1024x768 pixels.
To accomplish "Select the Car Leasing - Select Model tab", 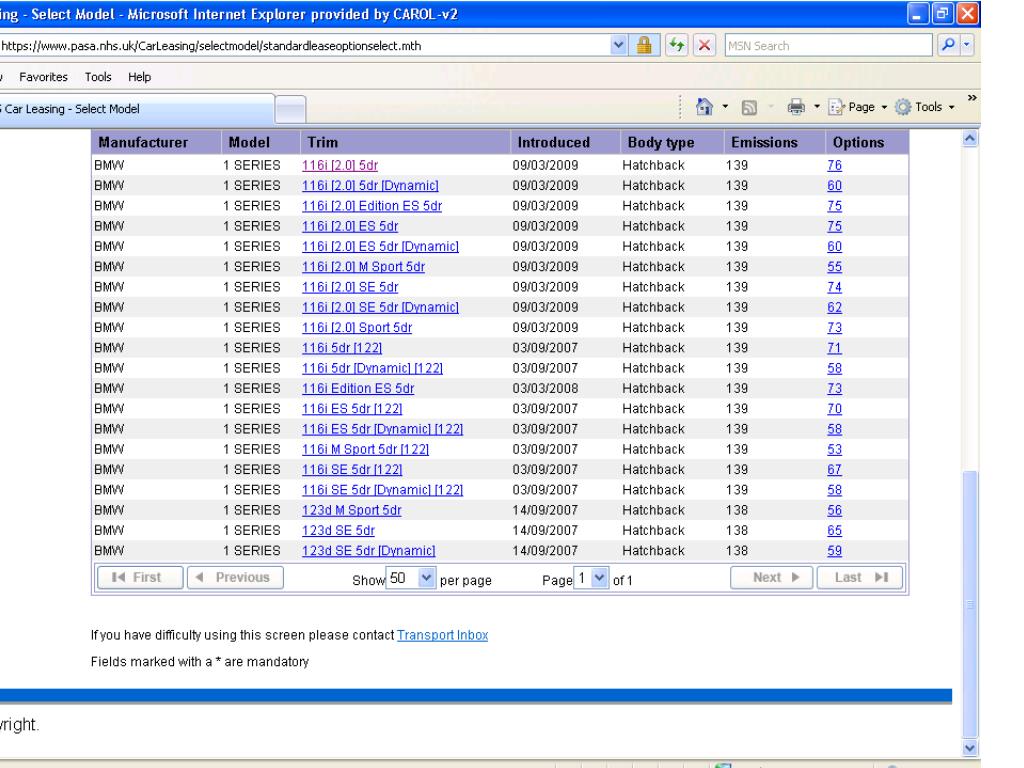I will (136, 108).
